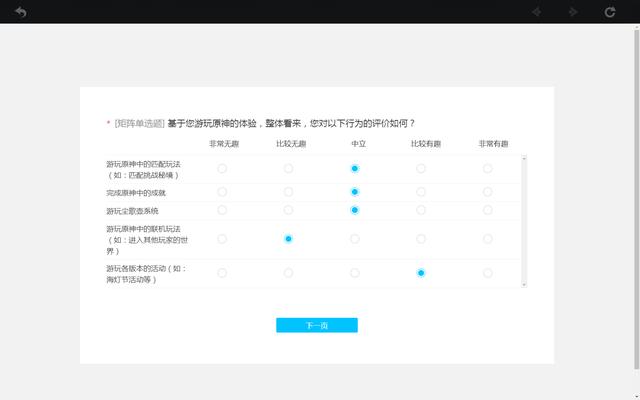Select 非常无趣 for 完成原神中的成就
This screenshot has width=640, height=400.
[222, 192]
